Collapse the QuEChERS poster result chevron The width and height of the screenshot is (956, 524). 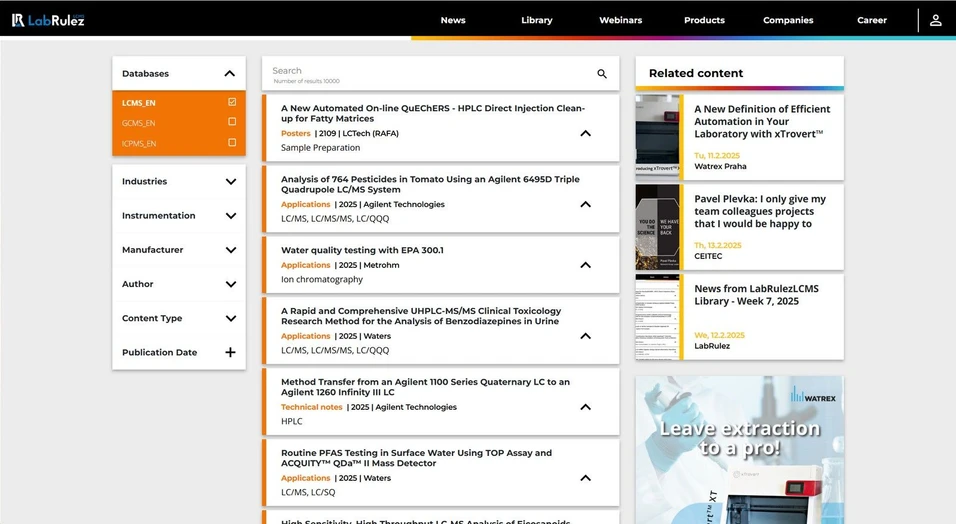[x=585, y=133]
